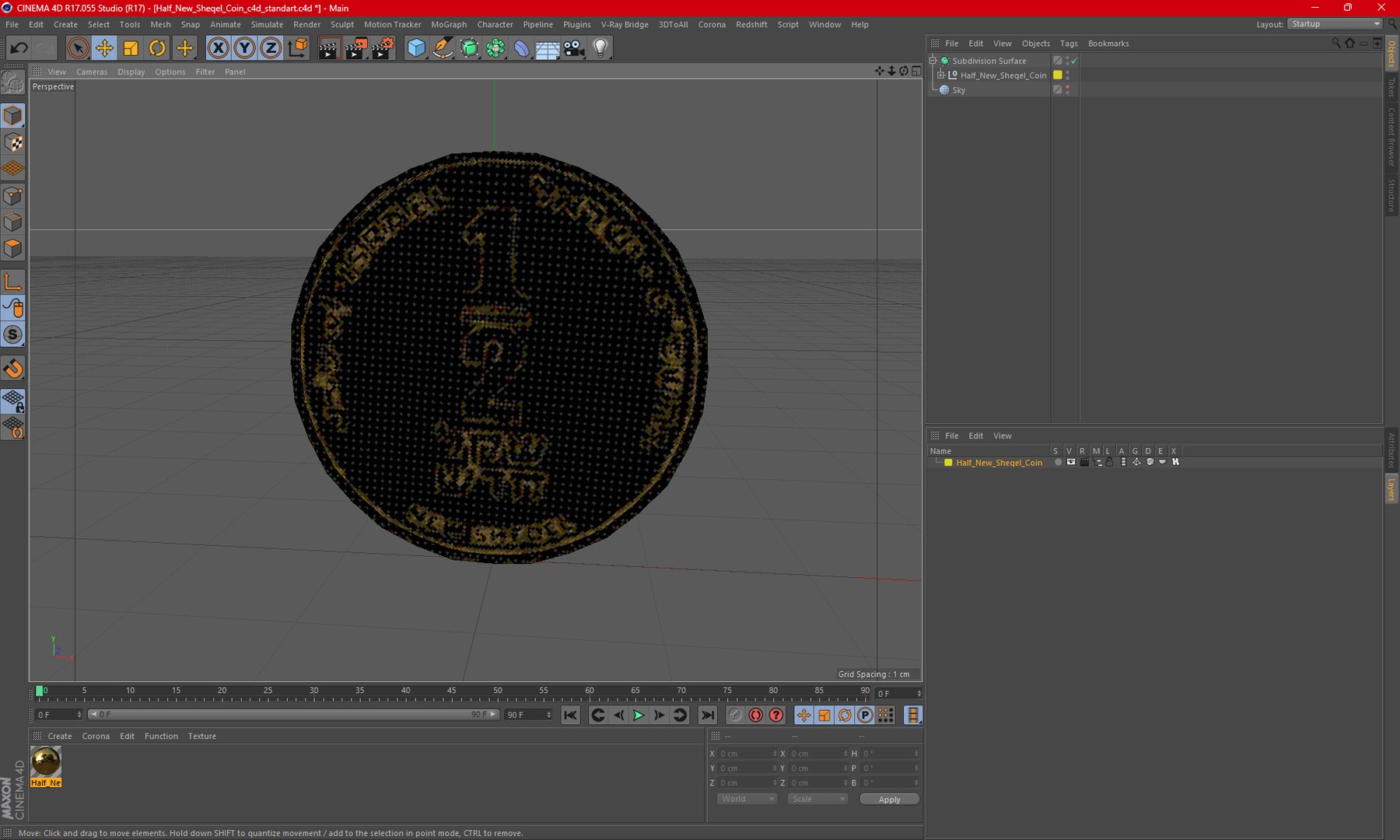Open the World coordinate system dropdown
The height and width of the screenshot is (840, 1400).
[x=747, y=799]
